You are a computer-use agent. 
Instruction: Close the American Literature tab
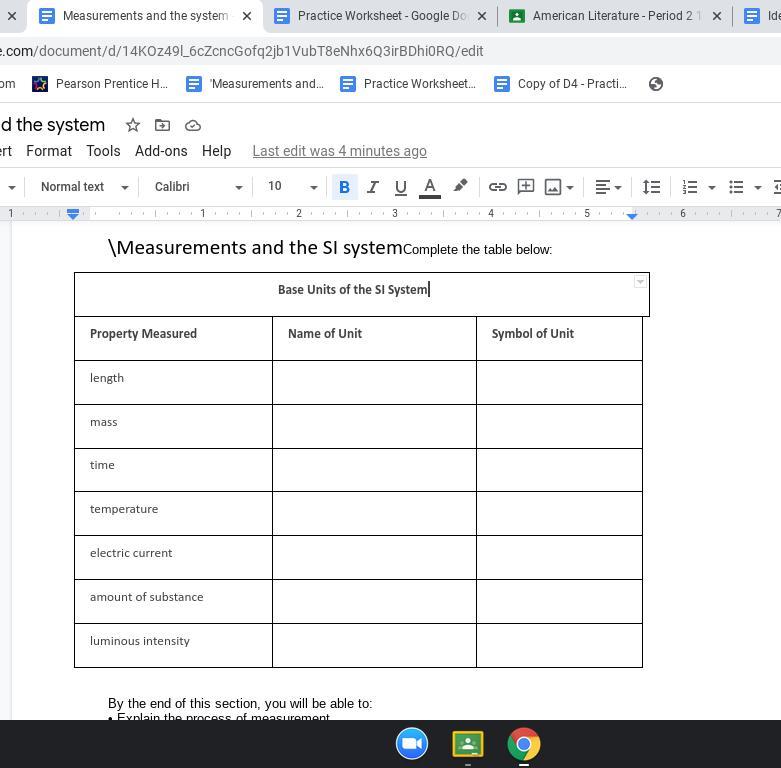(x=717, y=16)
